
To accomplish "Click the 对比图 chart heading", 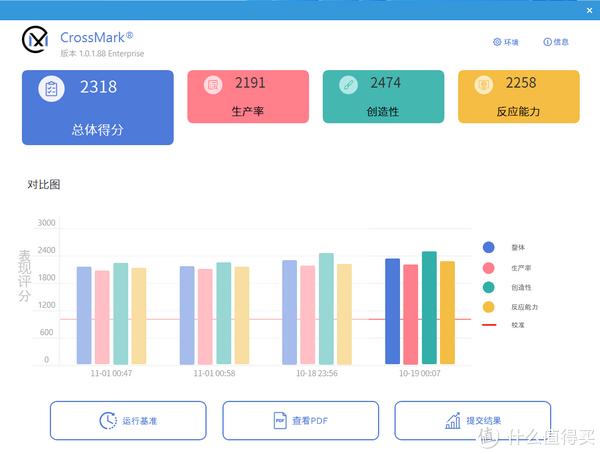I will pyautogui.click(x=44, y=185).
